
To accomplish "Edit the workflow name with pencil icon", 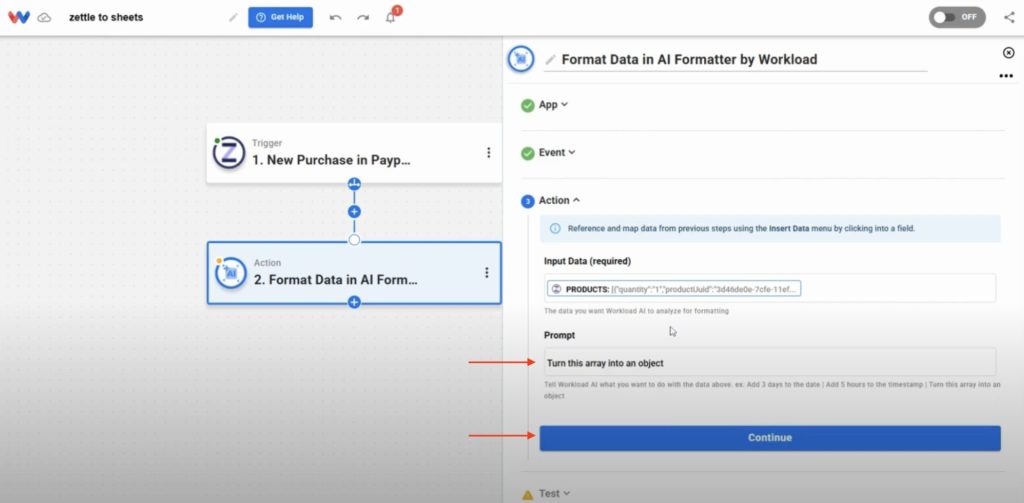I will click(233, 18).
